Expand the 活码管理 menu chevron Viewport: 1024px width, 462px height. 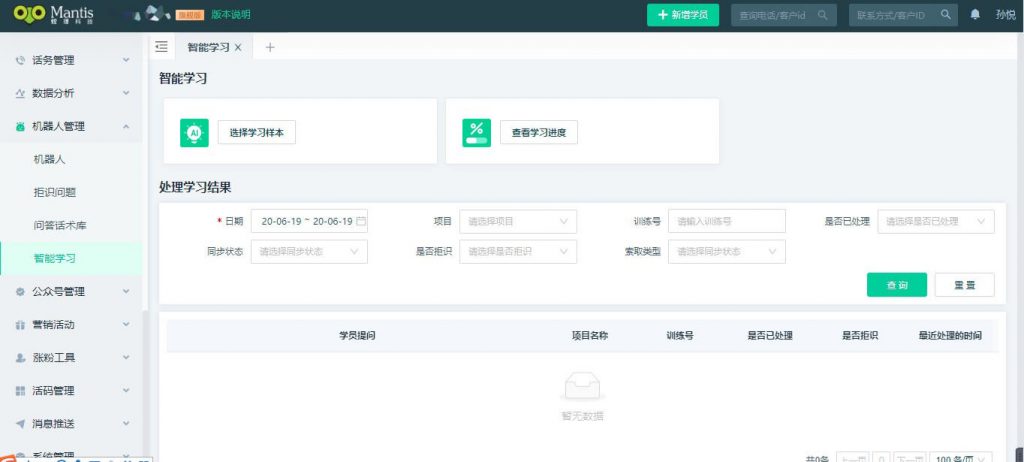tap(126, 391)
